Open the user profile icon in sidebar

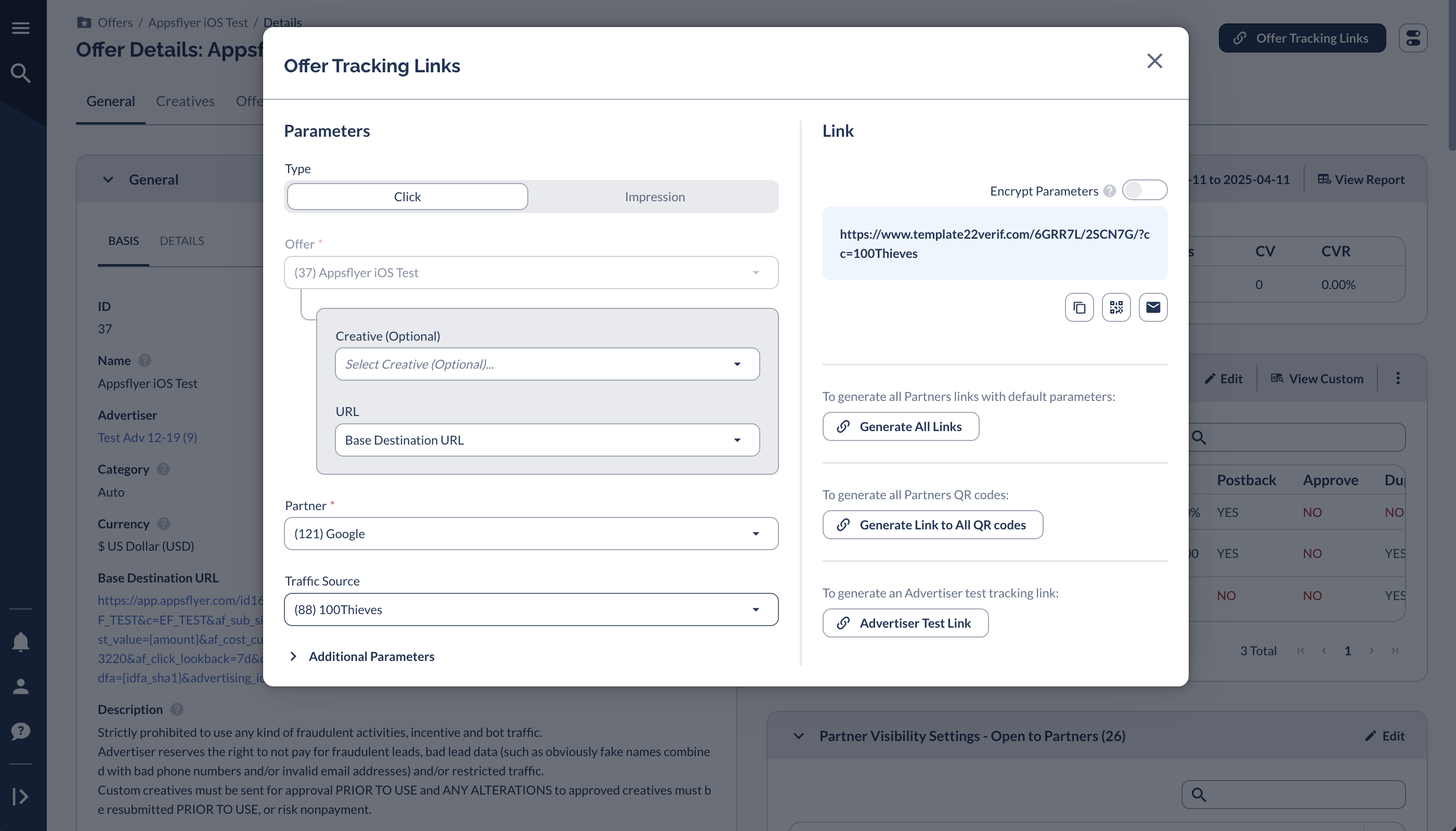[20, 686]
